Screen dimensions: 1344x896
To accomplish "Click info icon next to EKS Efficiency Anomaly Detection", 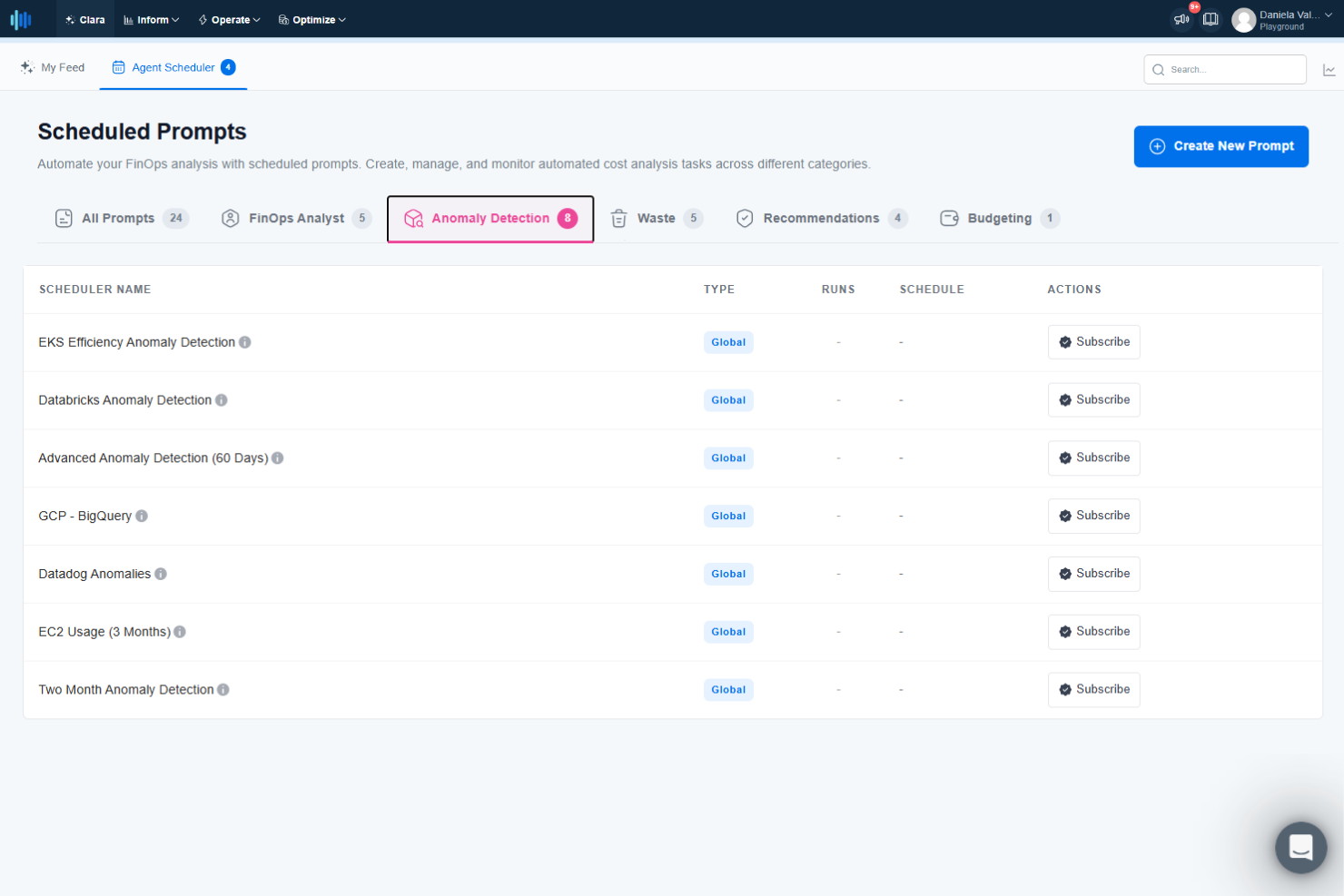I will coord(245,342).
